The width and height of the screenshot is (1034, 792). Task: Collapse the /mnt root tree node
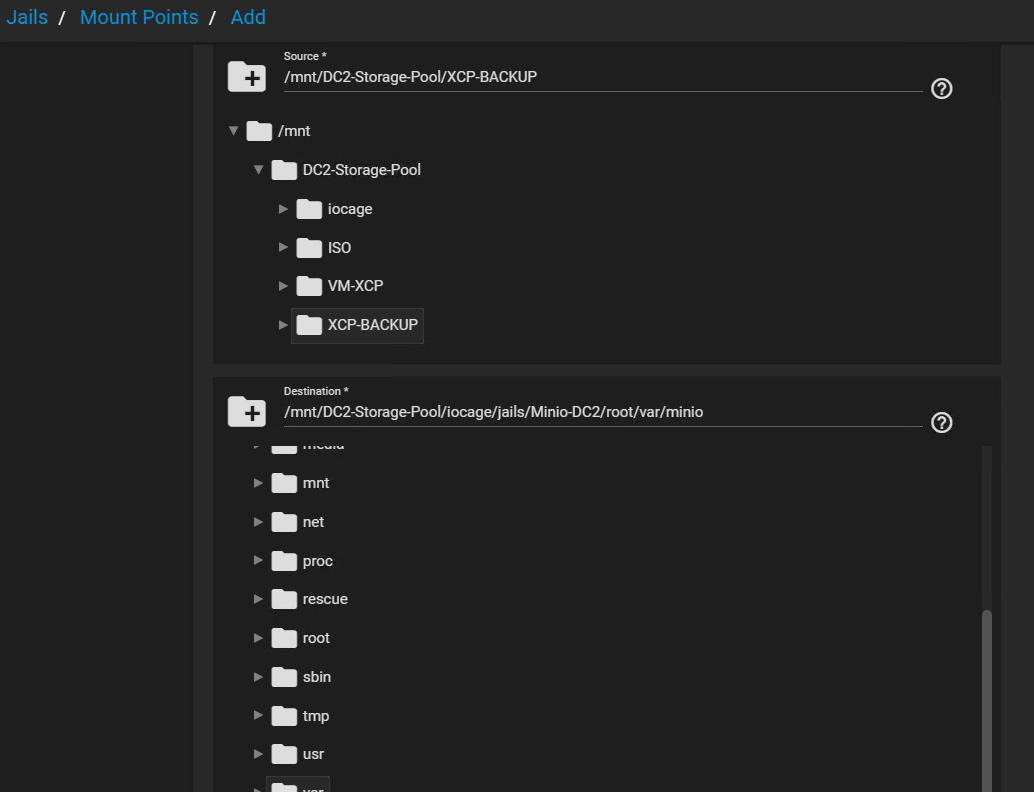click(x=233, y=131)
